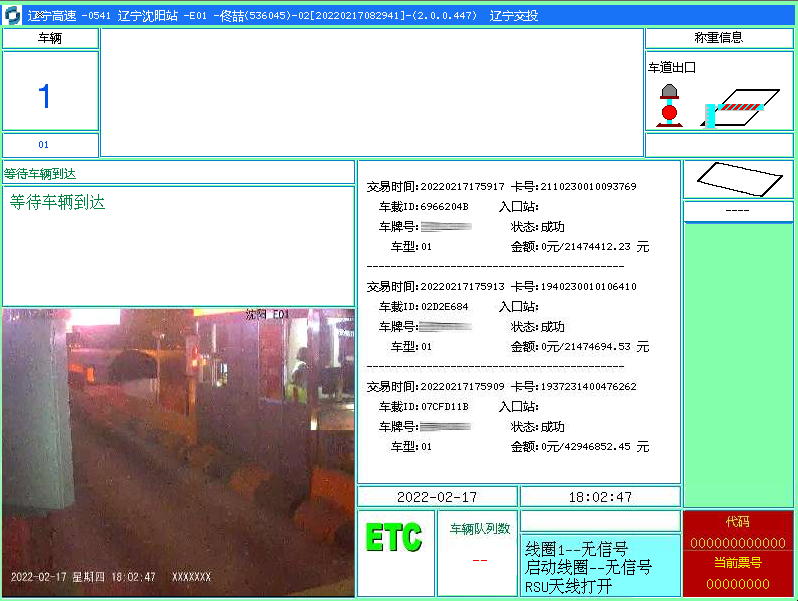
Task: Select the transaction with card number 1937231400476262
Action: point(508,416)
